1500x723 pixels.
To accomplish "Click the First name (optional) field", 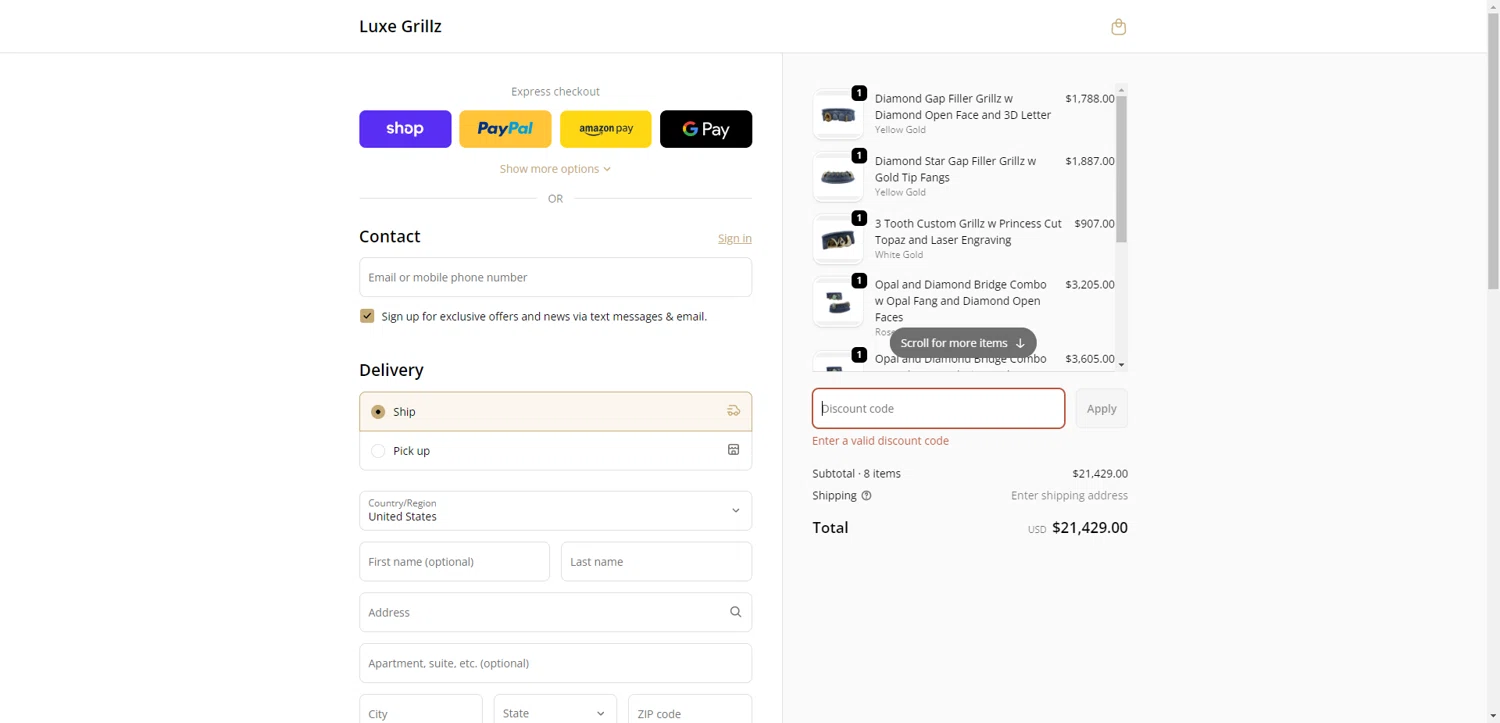I will tap(454, 562).
